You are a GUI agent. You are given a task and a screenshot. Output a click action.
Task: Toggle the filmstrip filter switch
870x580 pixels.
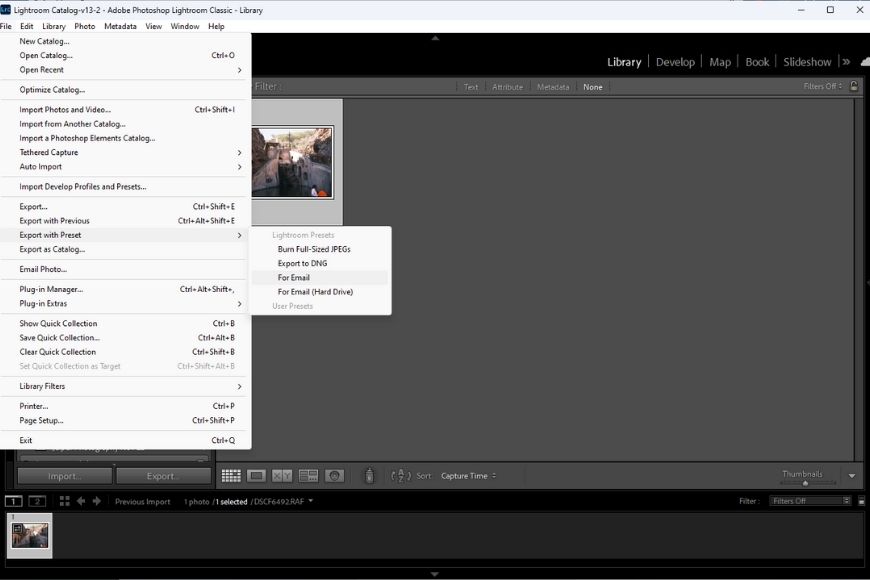click(859, 501)
